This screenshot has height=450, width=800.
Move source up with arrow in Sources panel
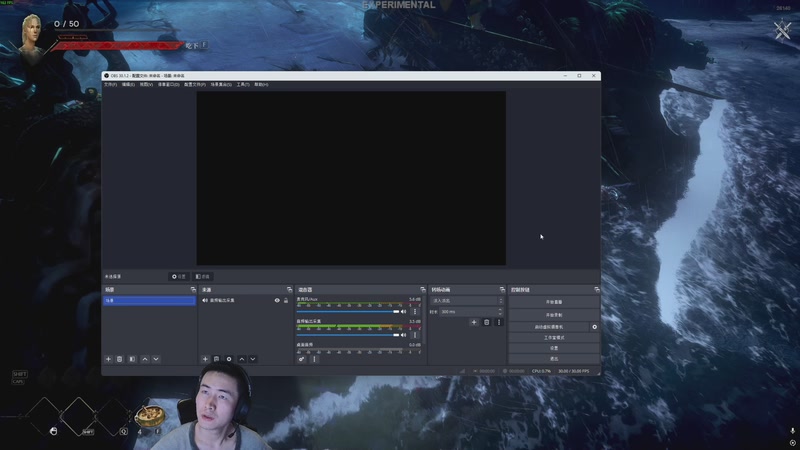tap(242, 359)
